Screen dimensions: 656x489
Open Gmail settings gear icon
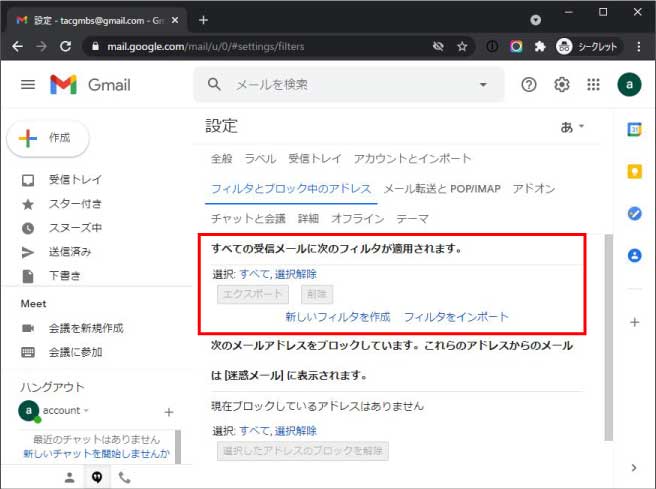click(561, 85)
